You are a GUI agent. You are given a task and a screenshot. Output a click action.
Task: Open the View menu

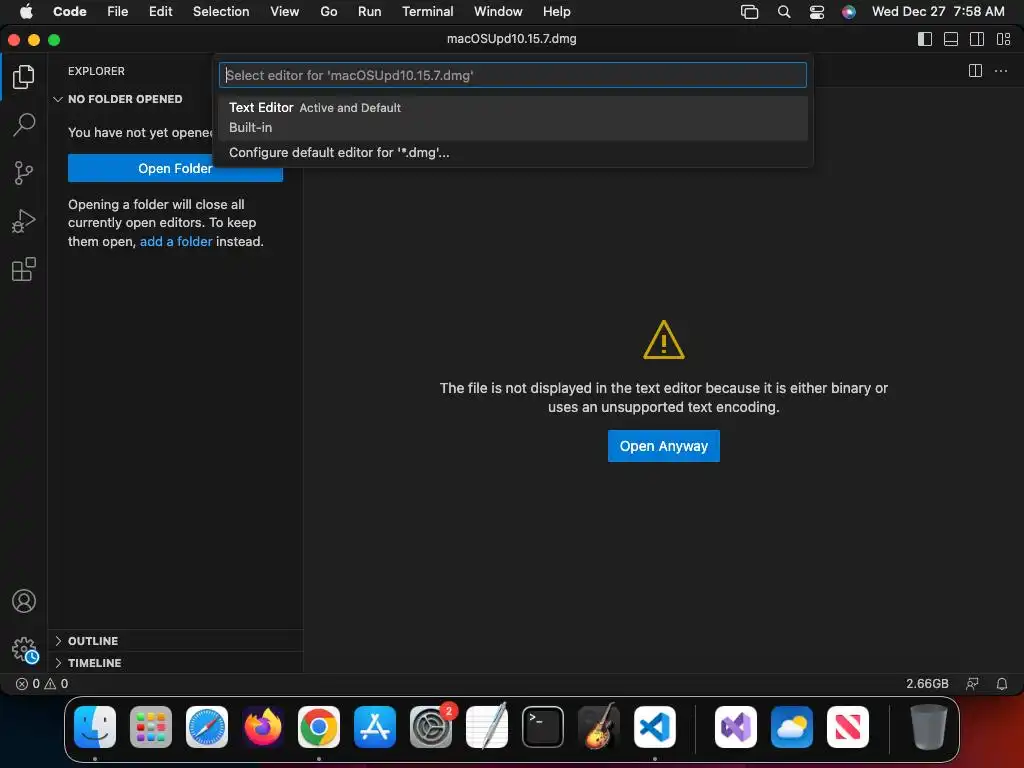coord(284,12)
